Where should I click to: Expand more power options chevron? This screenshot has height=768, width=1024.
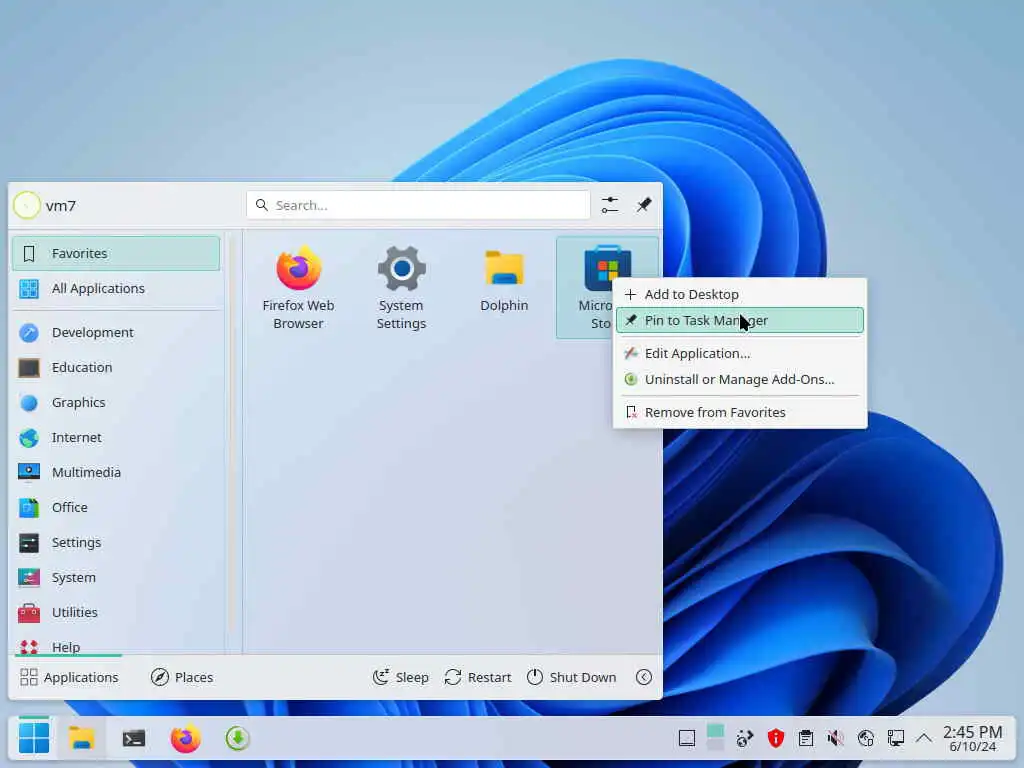tap(644, 677)
